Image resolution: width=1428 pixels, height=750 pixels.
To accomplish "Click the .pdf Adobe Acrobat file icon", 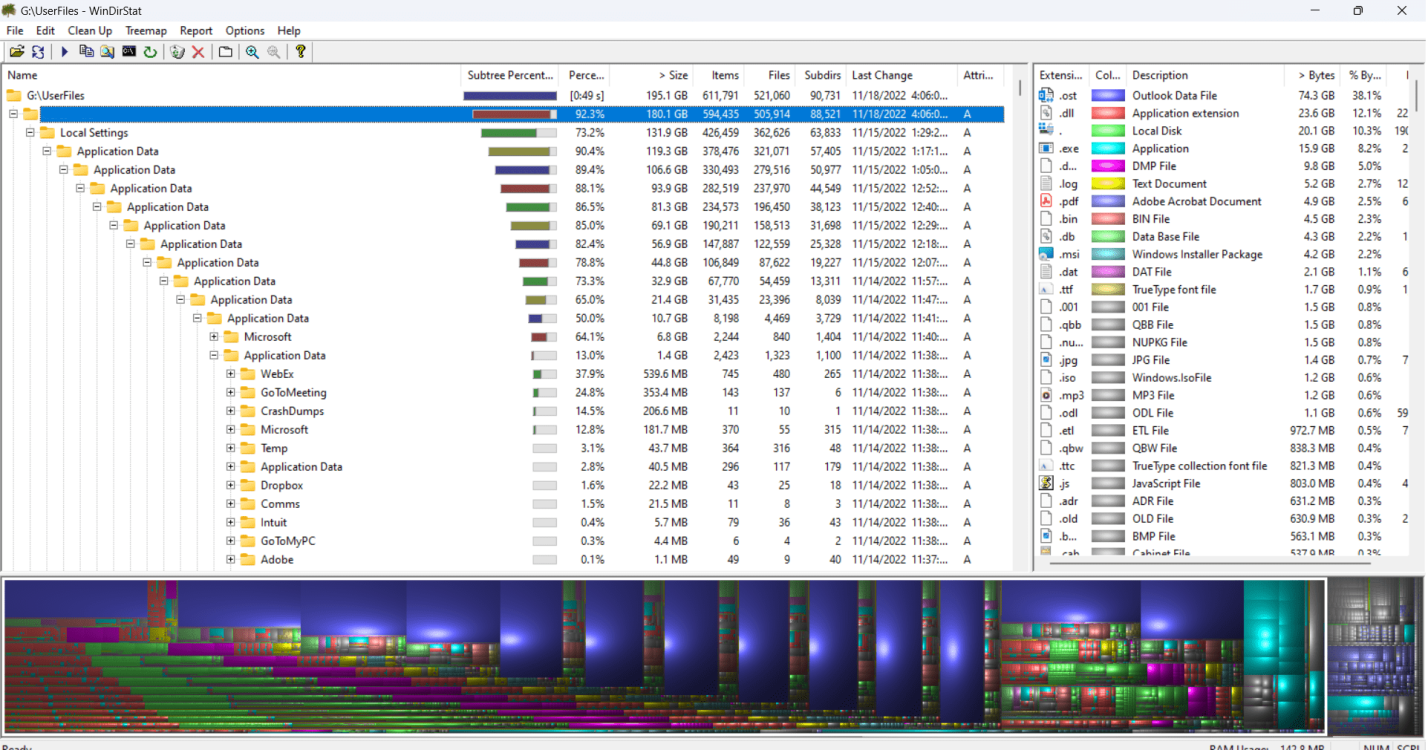I will coord(1046,201).
